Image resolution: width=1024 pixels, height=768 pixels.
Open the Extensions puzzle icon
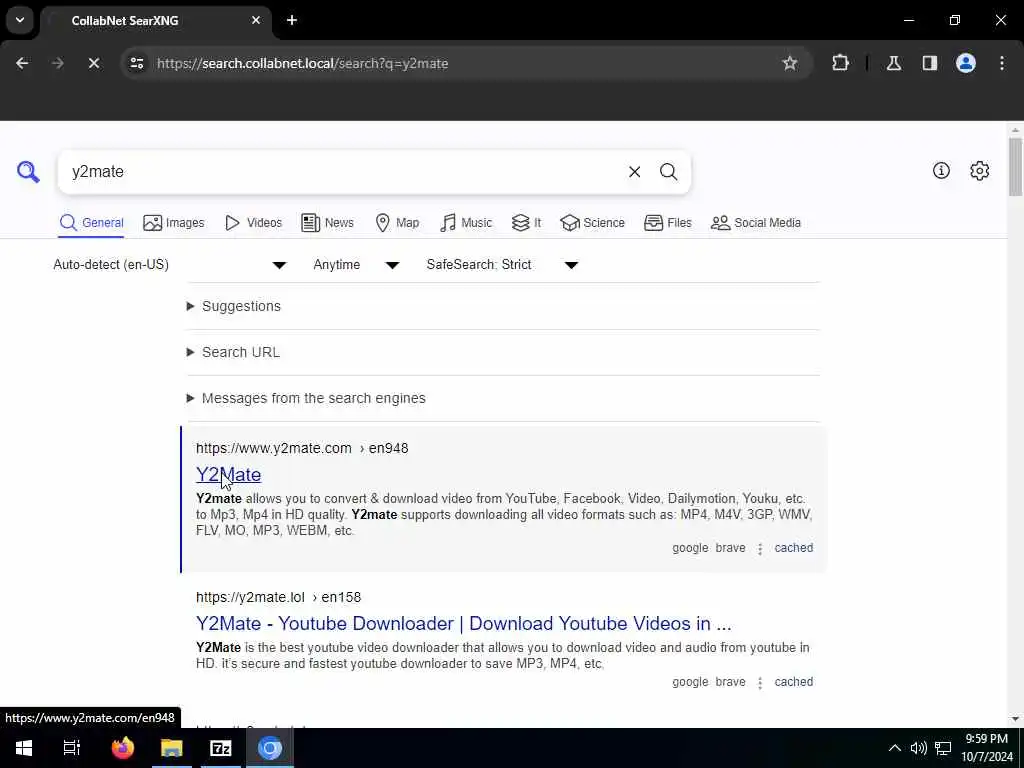click(x=840, y=63)
